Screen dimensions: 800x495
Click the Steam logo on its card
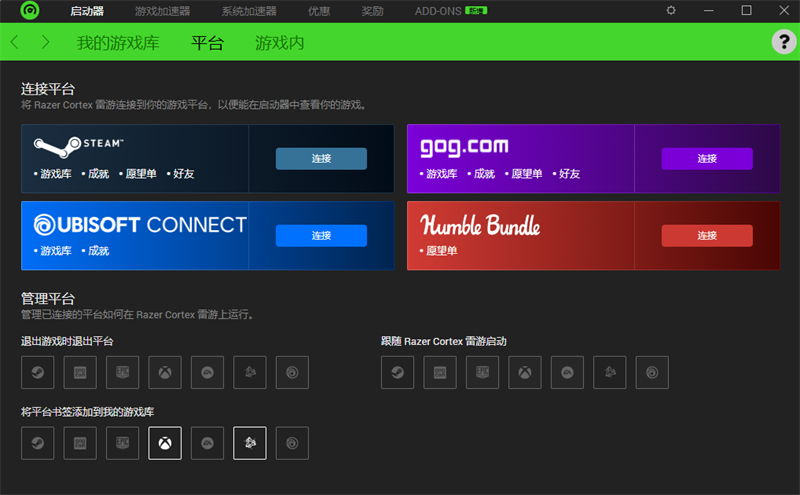click(79, 146)
